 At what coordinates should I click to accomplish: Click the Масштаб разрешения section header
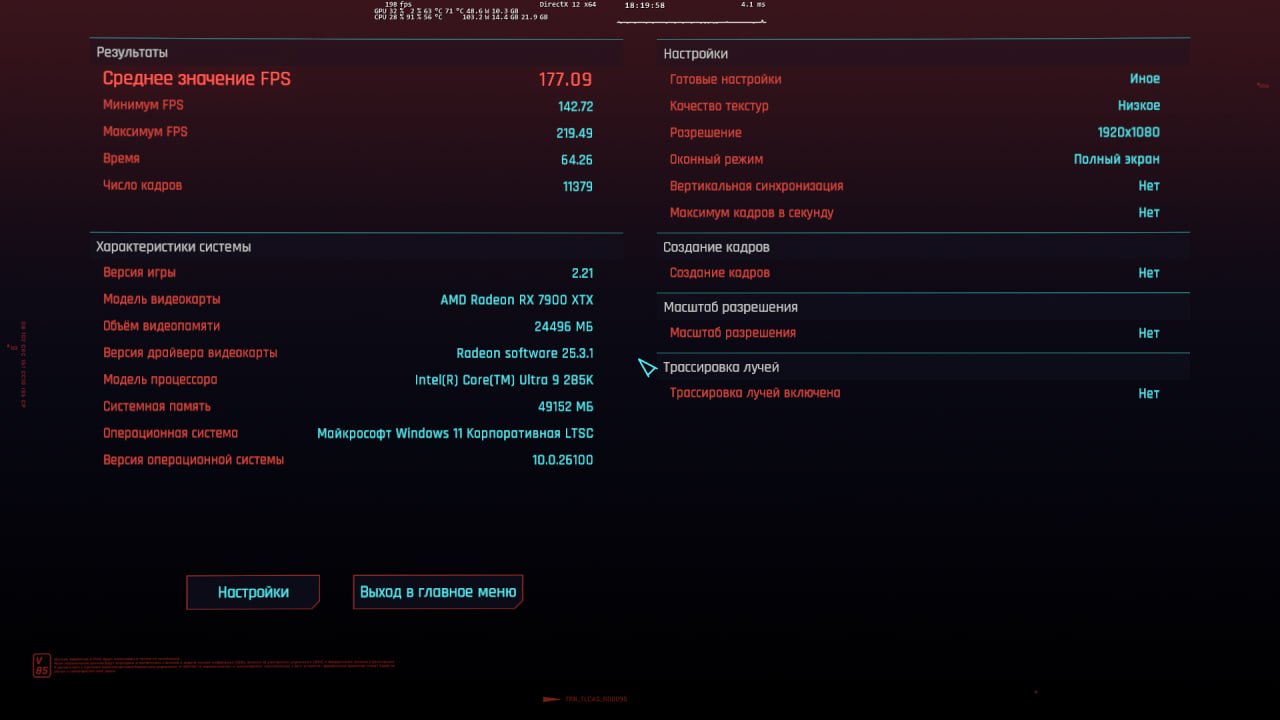coord(731,307)
